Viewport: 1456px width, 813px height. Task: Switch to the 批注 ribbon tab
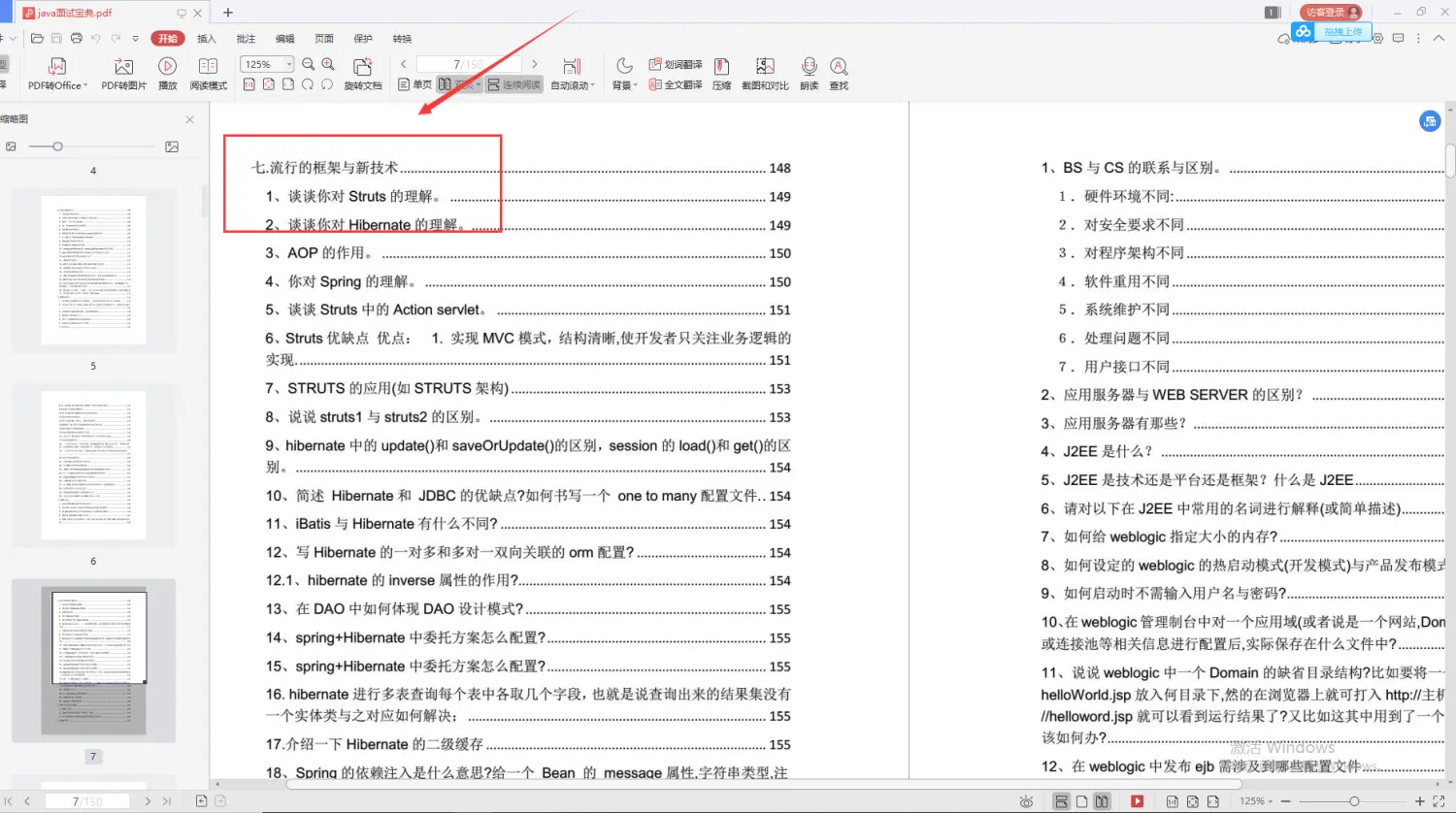[245, 39]
